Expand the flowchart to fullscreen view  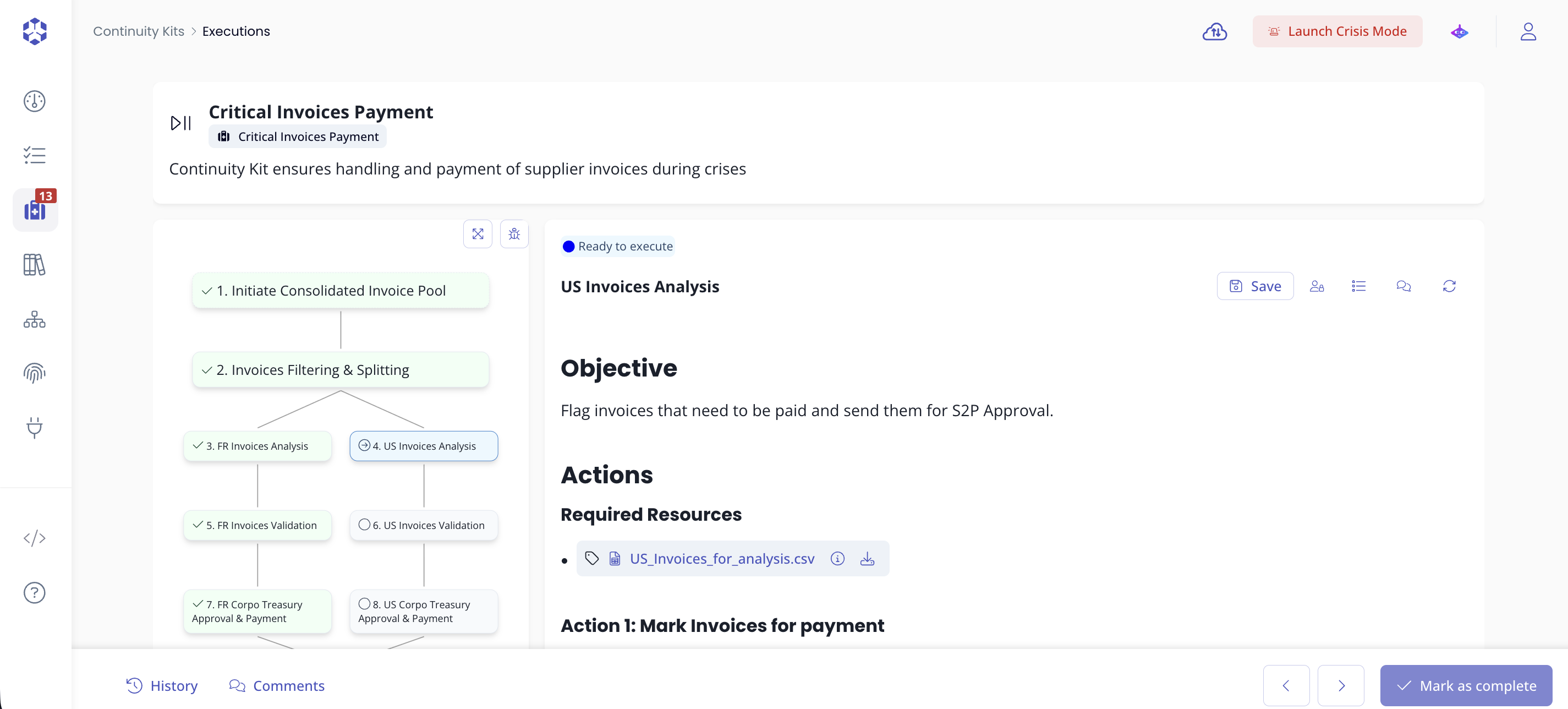478,234
